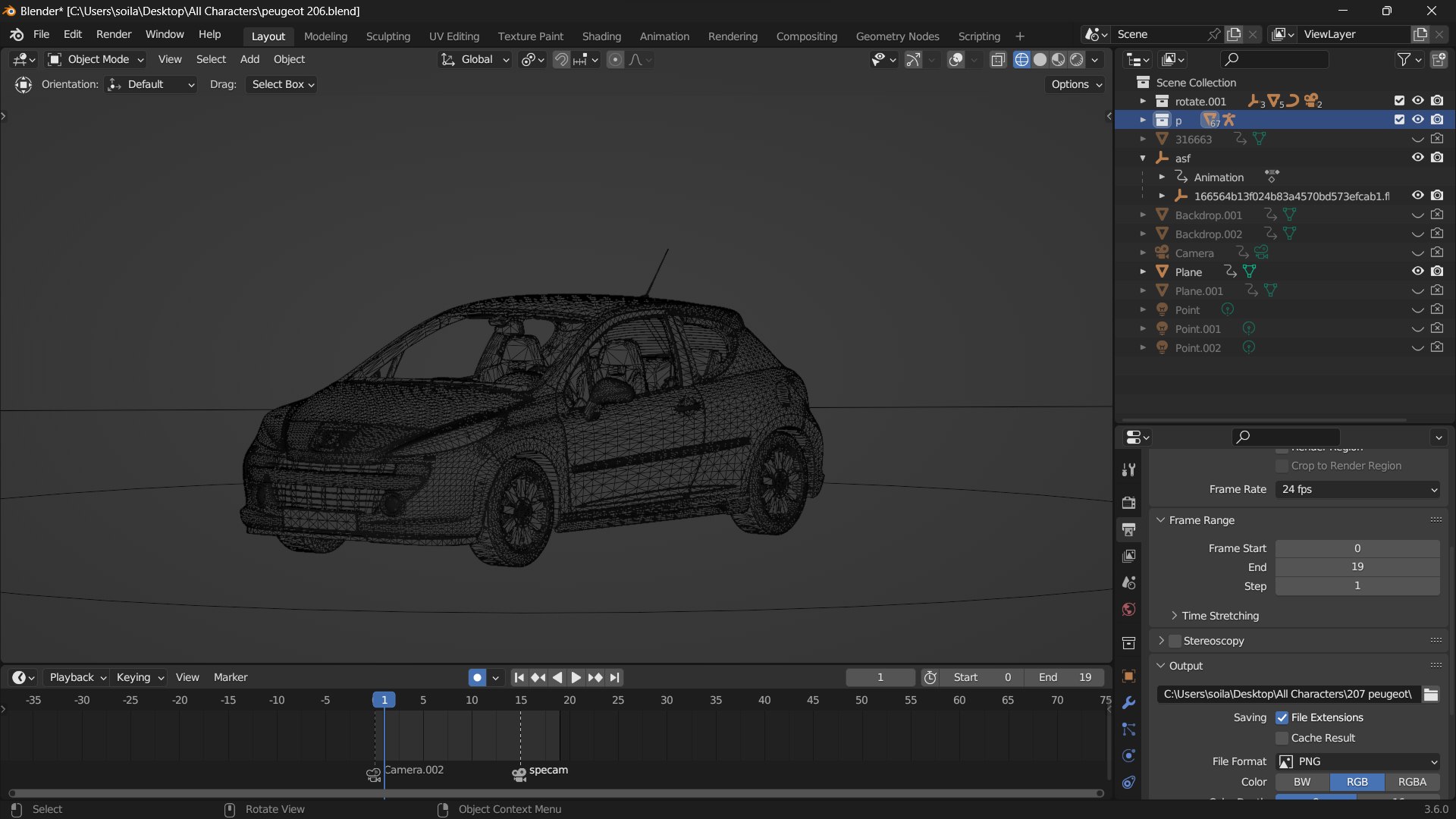
Task: Open the Frame Rate 24 fps dropdown
Action: [1357, 489]
